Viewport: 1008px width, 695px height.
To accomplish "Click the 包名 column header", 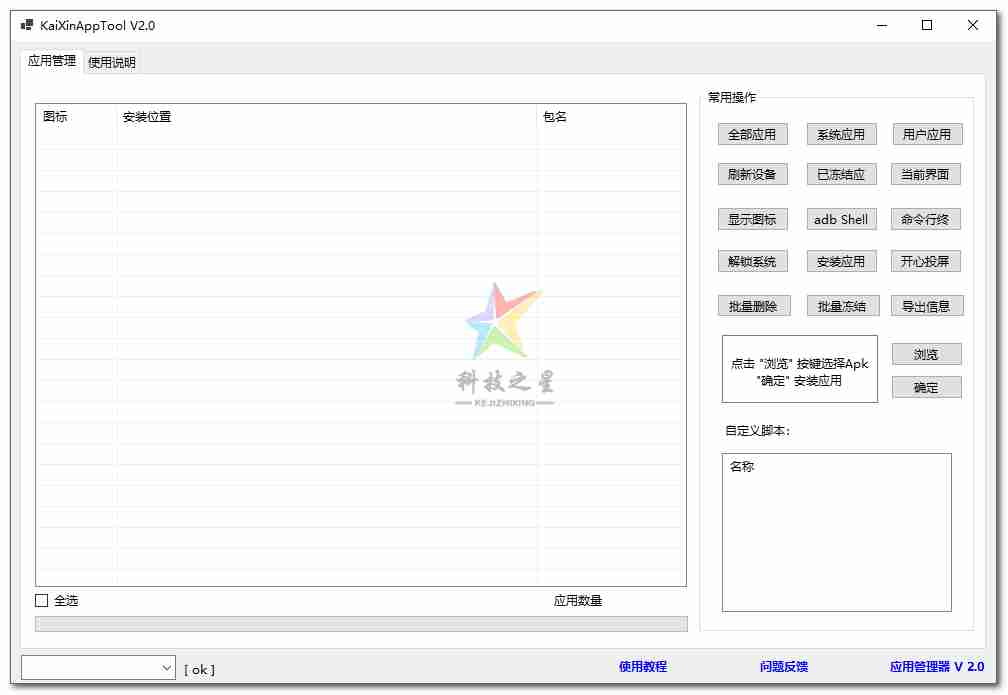I will point(555,117).
